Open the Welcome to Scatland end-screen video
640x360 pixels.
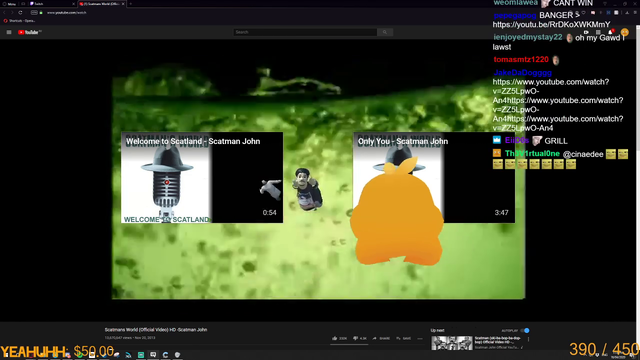[x=202, y=177]
